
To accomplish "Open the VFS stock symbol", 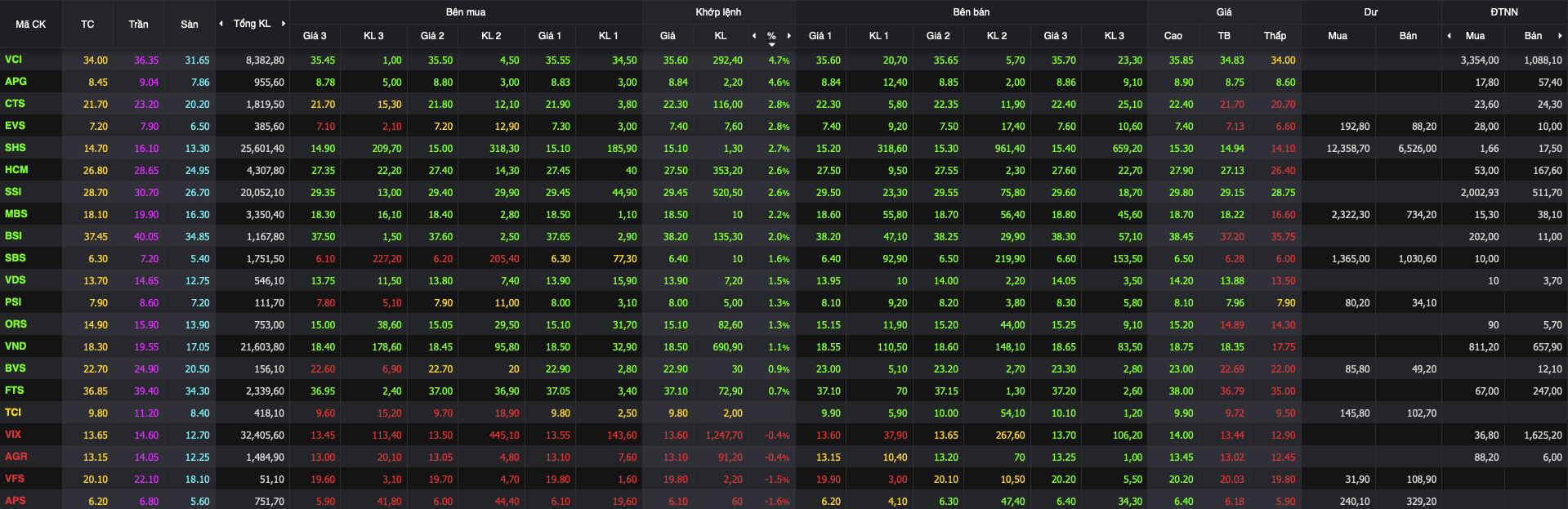I will (x=14, y=479).
